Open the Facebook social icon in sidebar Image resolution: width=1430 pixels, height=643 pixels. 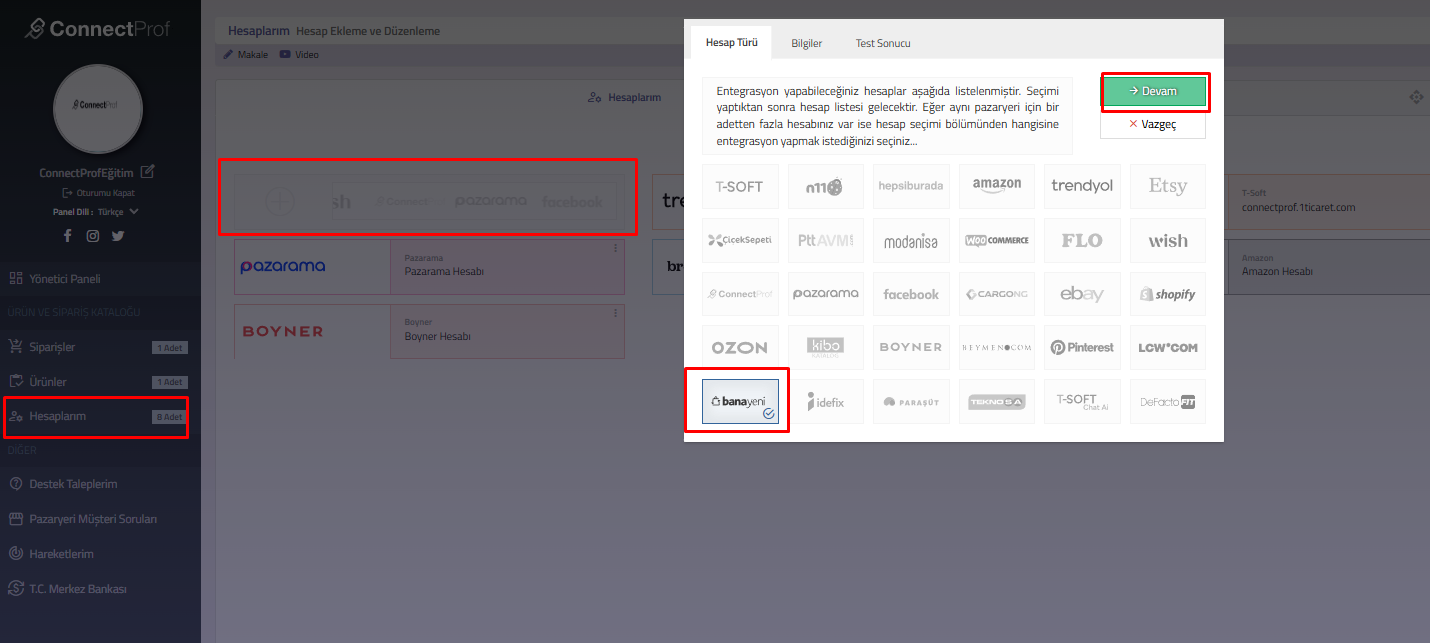coord(68,236)
